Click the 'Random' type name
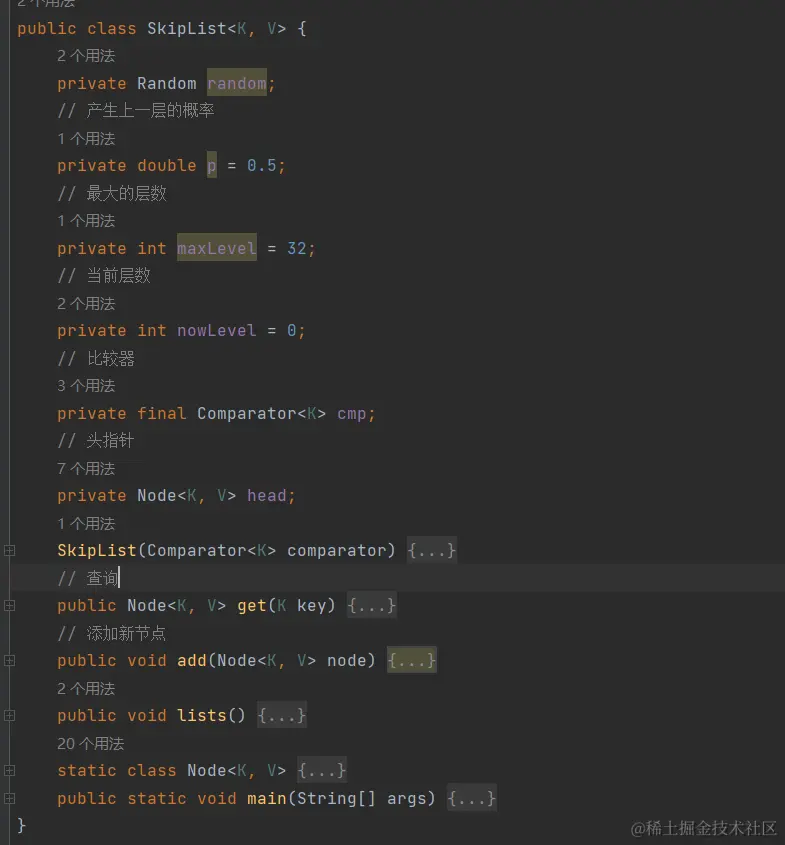This screenshot has width=785, height=845. pos(166,83)
